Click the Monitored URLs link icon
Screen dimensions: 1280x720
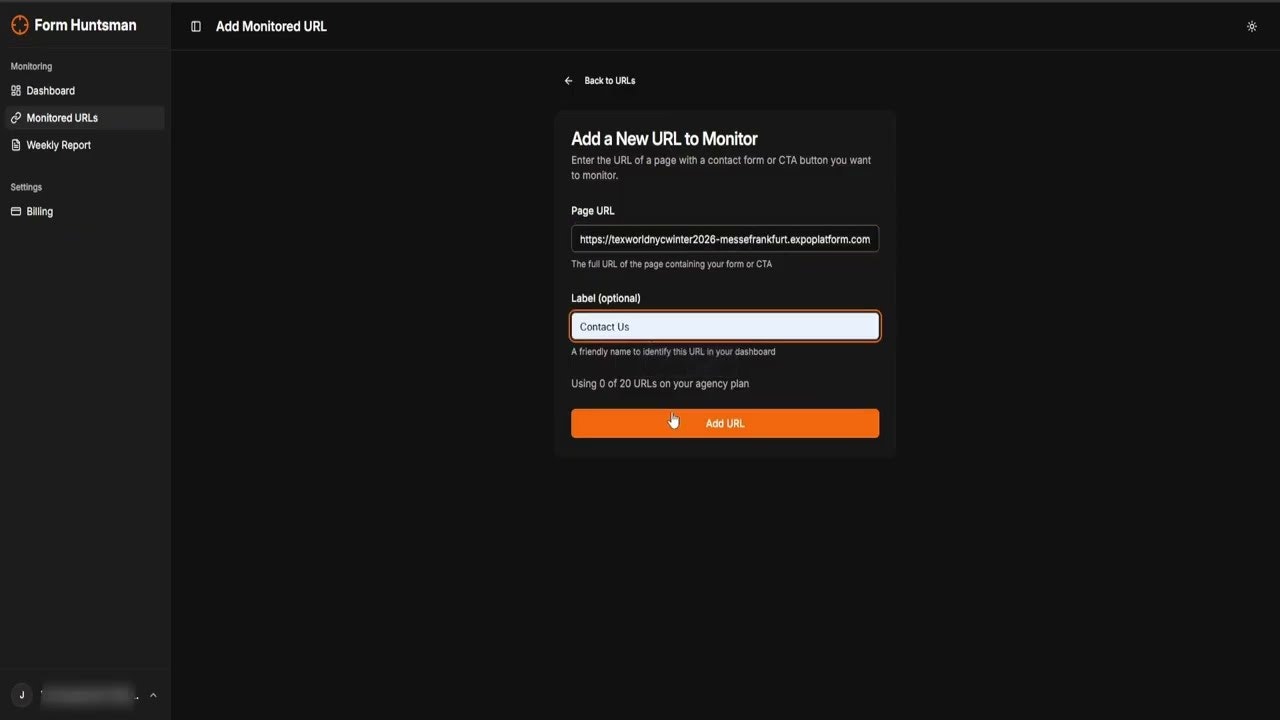tap(16, 118)
